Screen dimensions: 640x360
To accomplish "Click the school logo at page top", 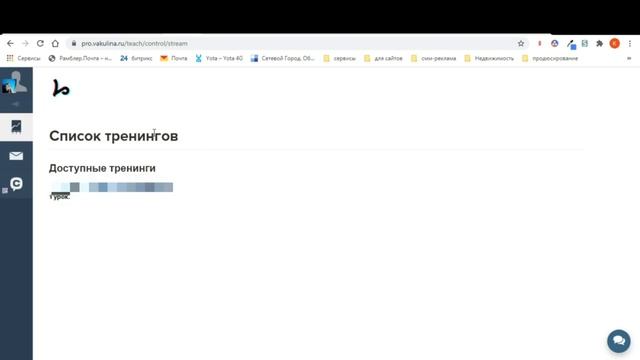I will 61,88.
